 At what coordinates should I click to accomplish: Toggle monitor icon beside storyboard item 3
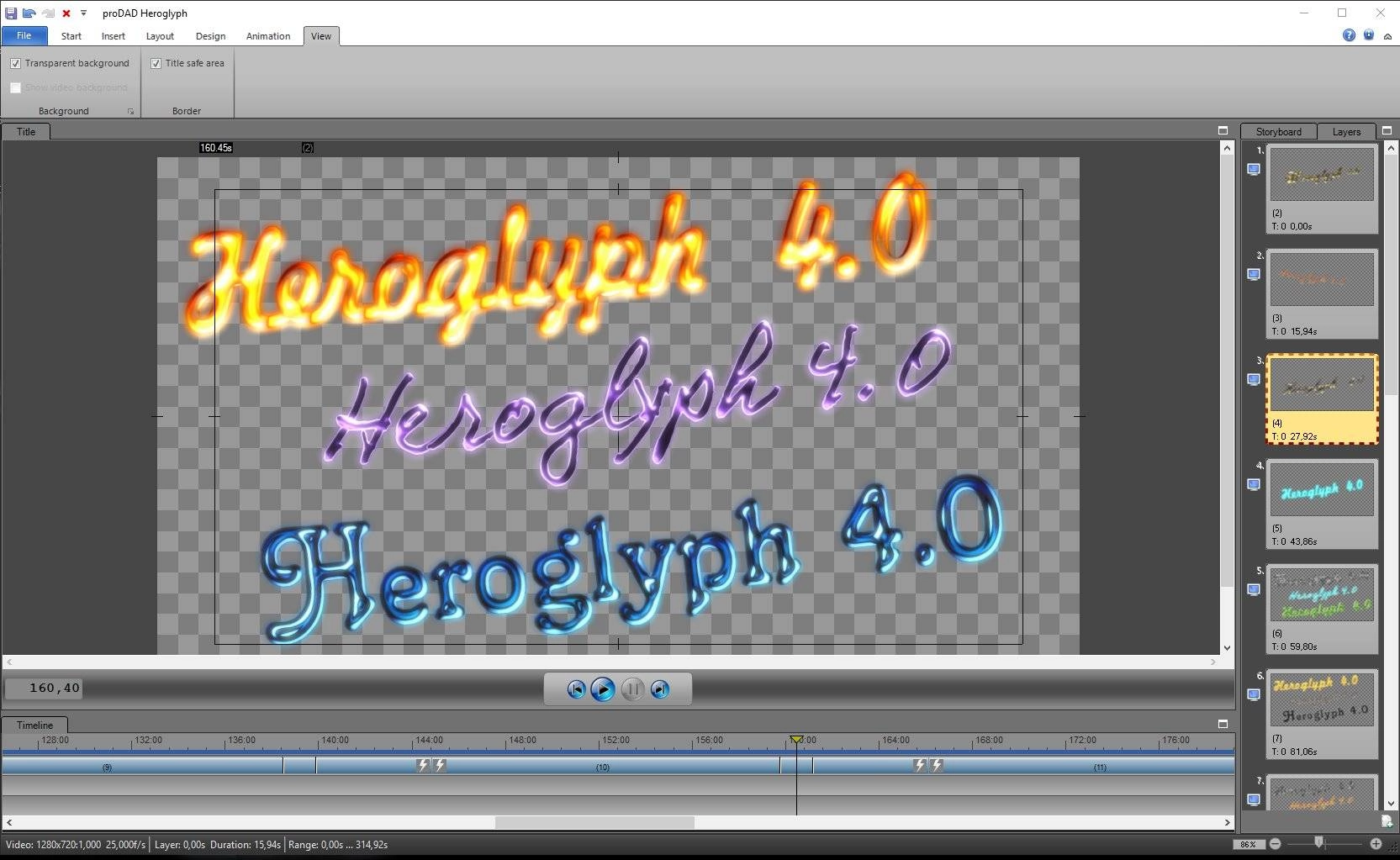(x=1254, y=380)
